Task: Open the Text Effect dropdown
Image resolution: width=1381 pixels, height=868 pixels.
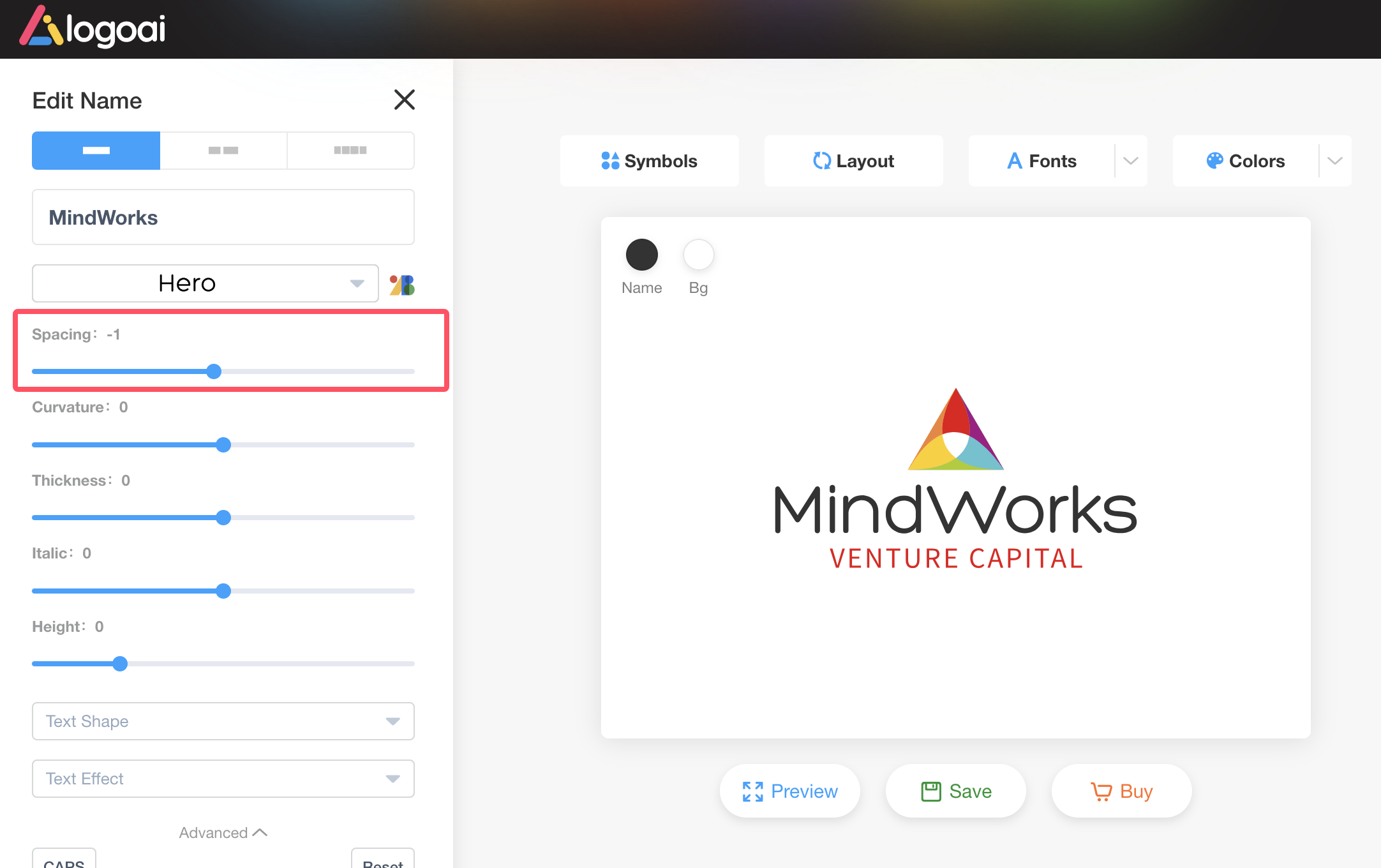Action: coord(223,779)
